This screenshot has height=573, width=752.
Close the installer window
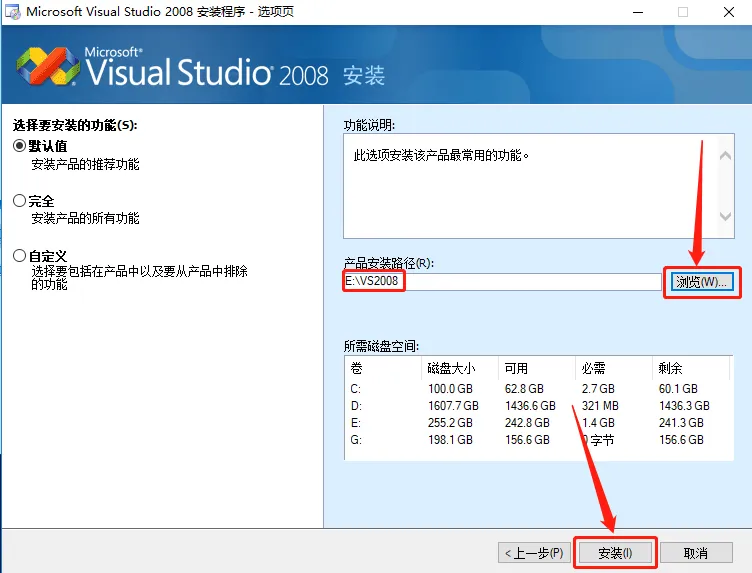(x=728, y=12)
